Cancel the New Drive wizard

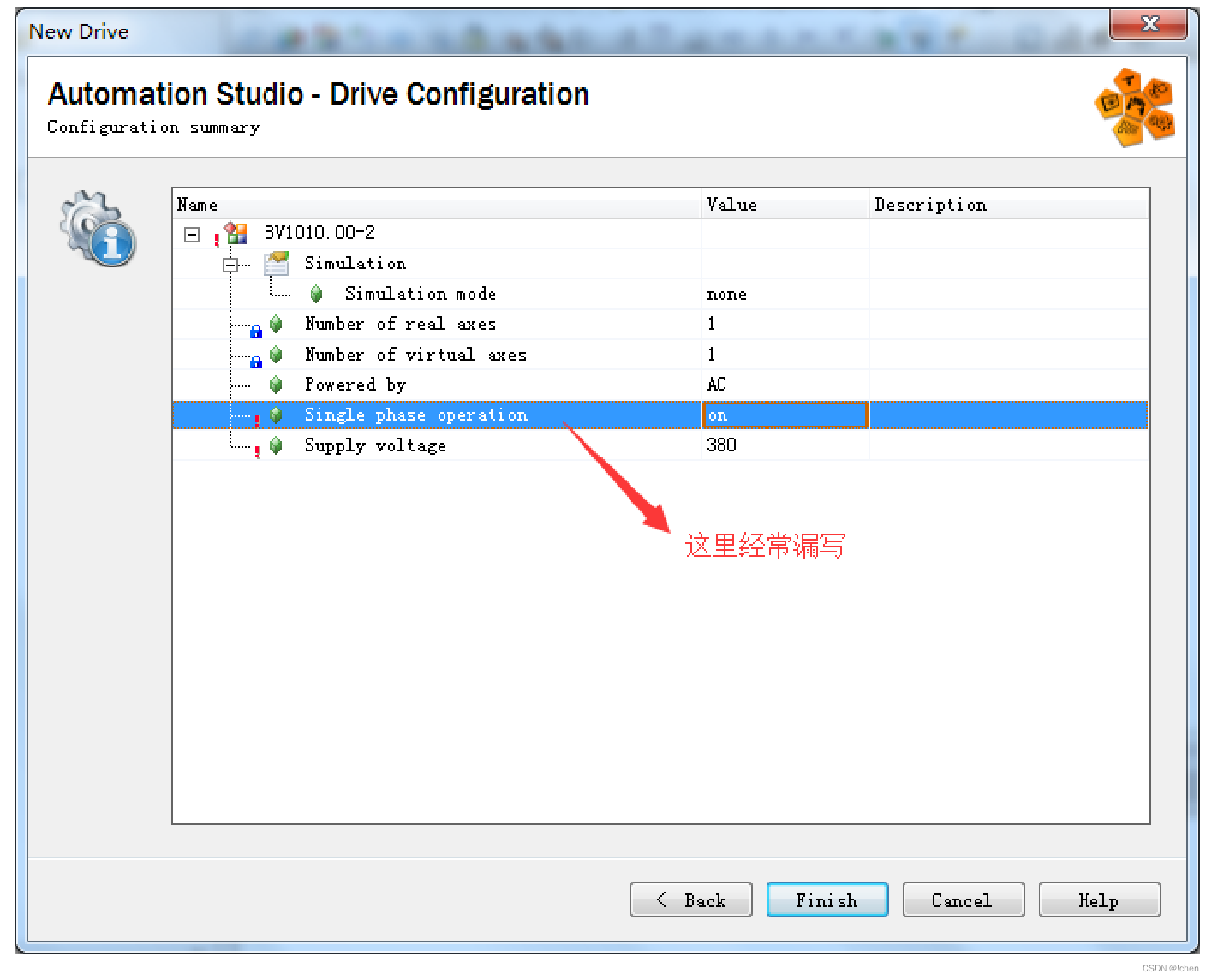pyautogui.click(x=964, y=900)
